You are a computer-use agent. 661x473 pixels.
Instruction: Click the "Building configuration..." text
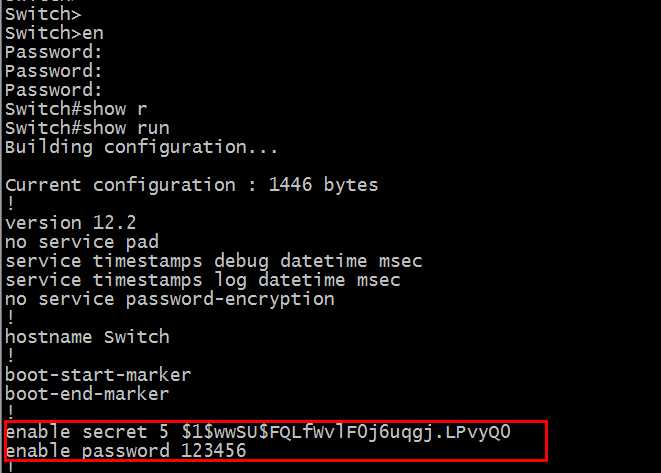[140, 147]
